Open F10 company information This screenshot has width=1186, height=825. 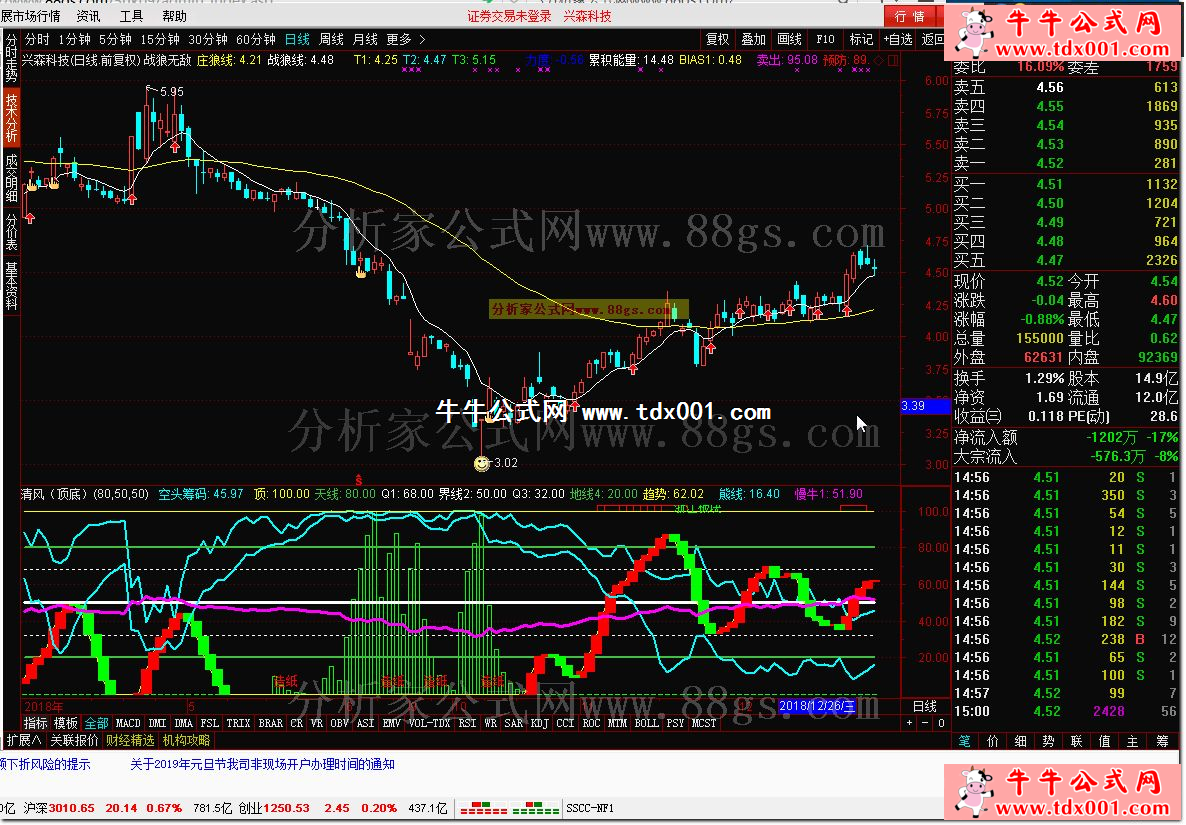(x=825, y=39)
